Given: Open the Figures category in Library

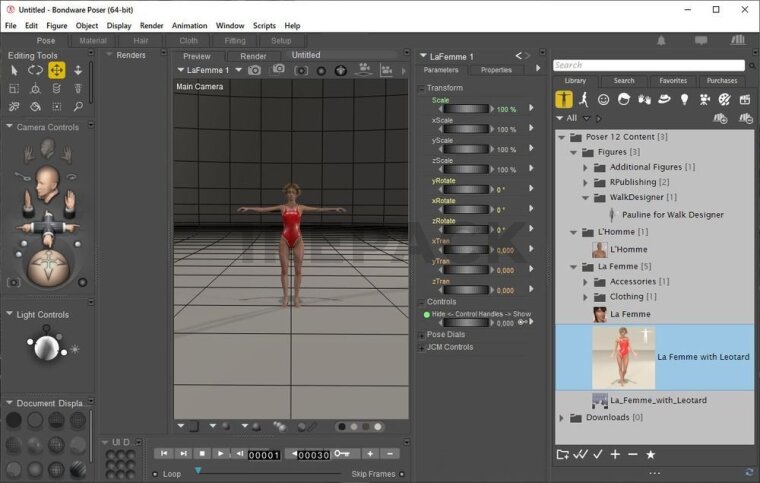Looking at the screenshot, I should pos(565,100).
